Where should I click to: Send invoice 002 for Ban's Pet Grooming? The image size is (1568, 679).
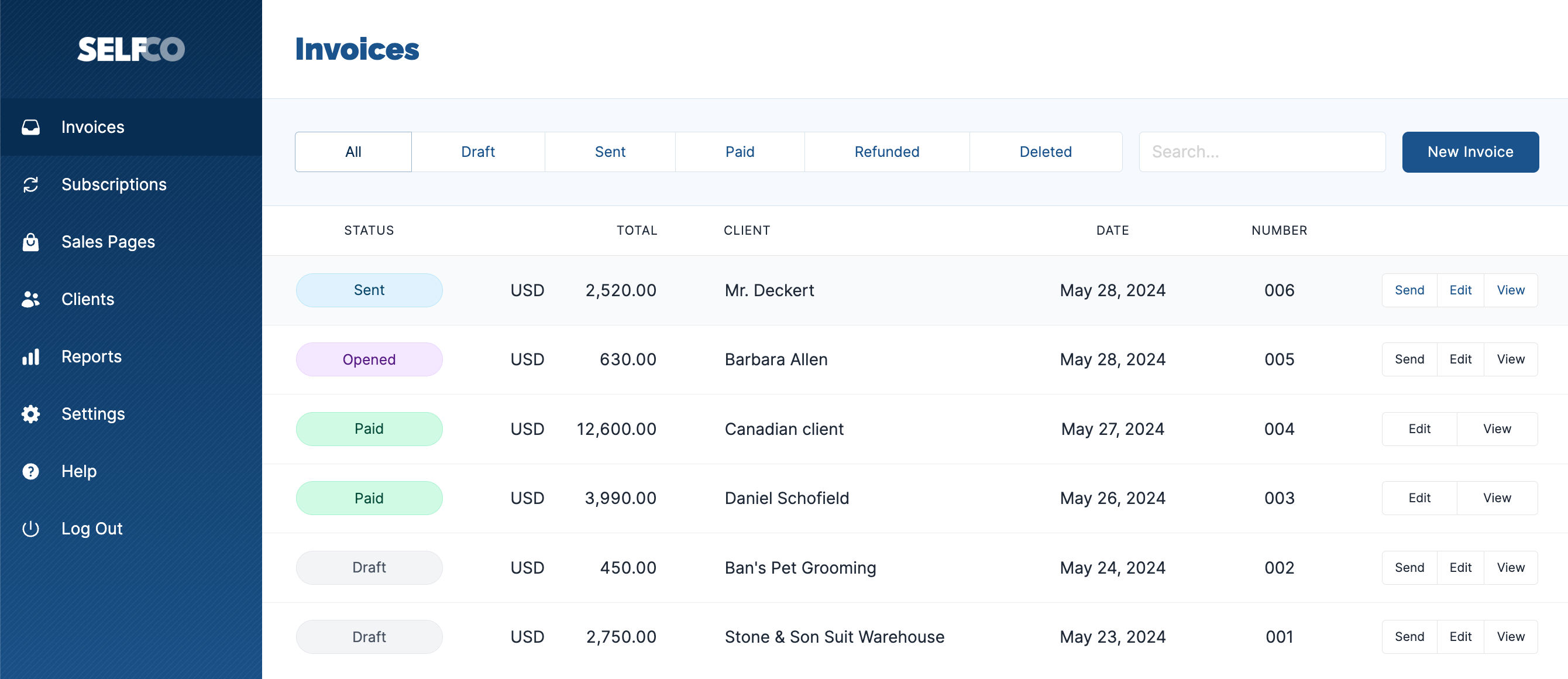[x=1410, y=568]
